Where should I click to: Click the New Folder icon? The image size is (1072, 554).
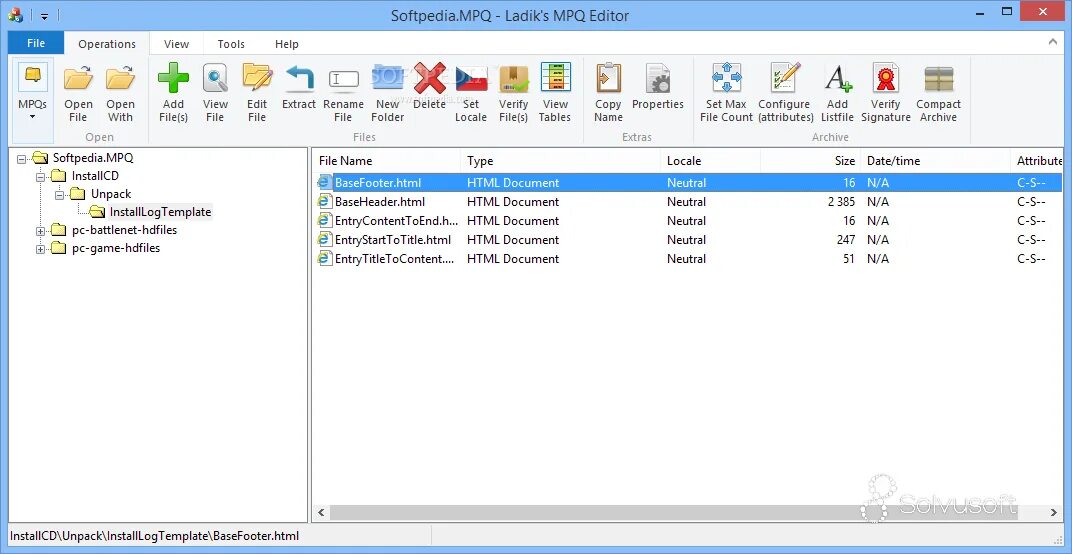388,77
